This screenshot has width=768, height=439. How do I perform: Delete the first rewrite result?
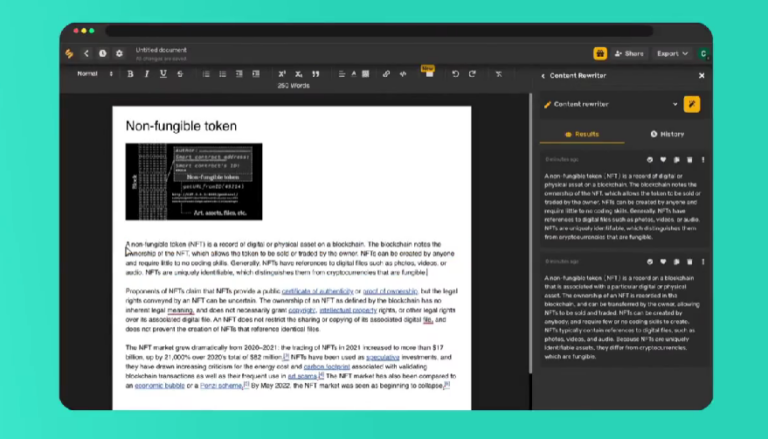point(690,160)
